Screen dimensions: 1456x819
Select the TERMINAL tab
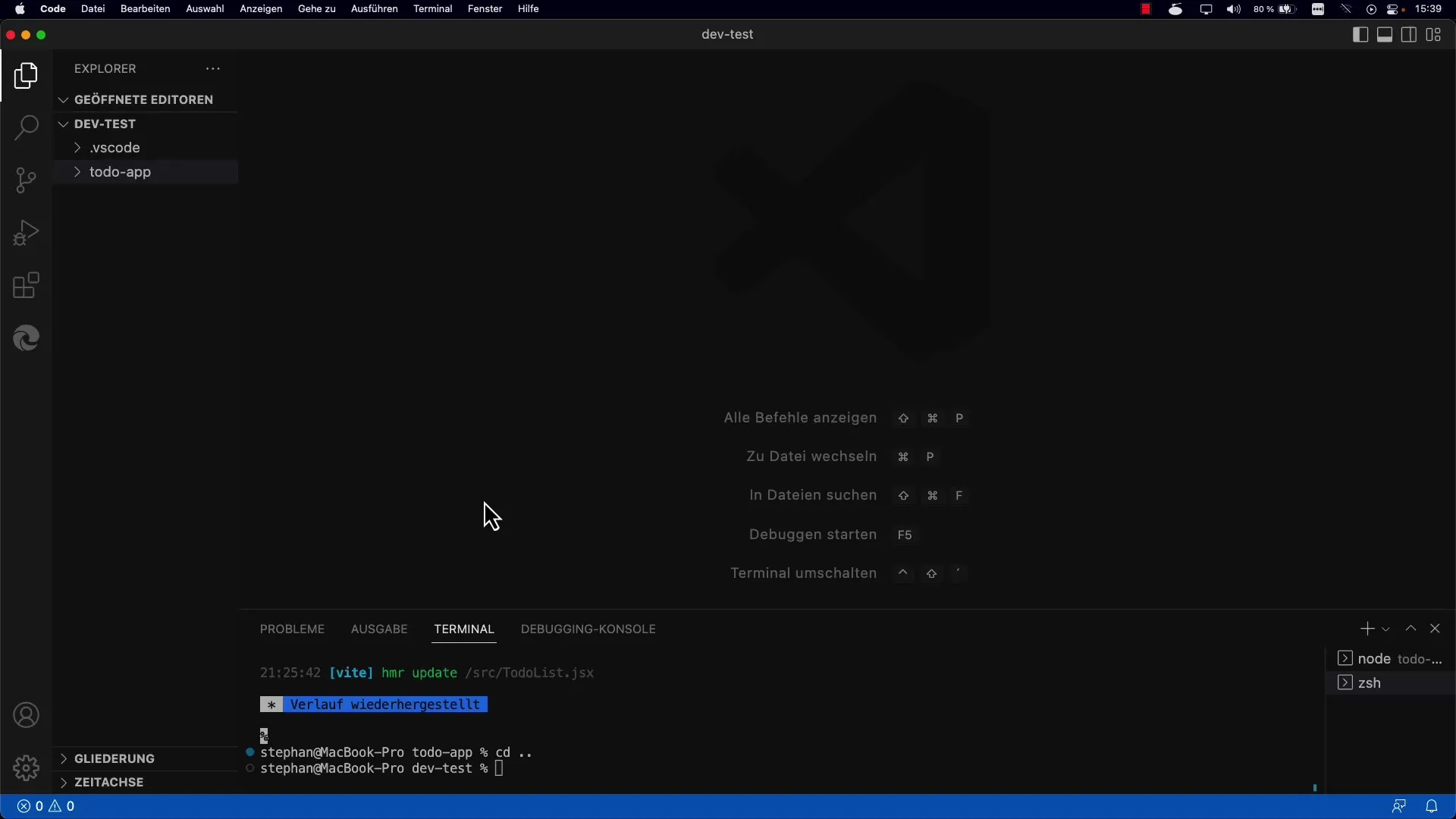(x=463, y=629)
